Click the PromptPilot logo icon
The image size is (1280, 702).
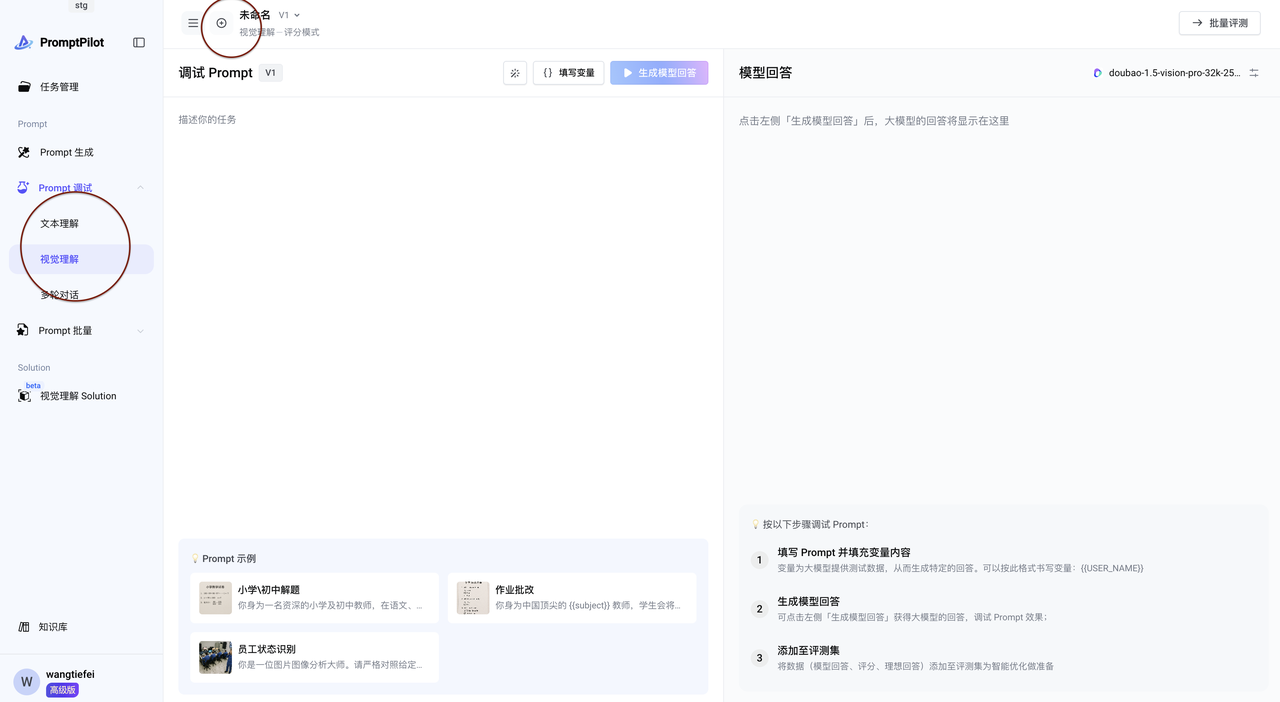point(23,42)
